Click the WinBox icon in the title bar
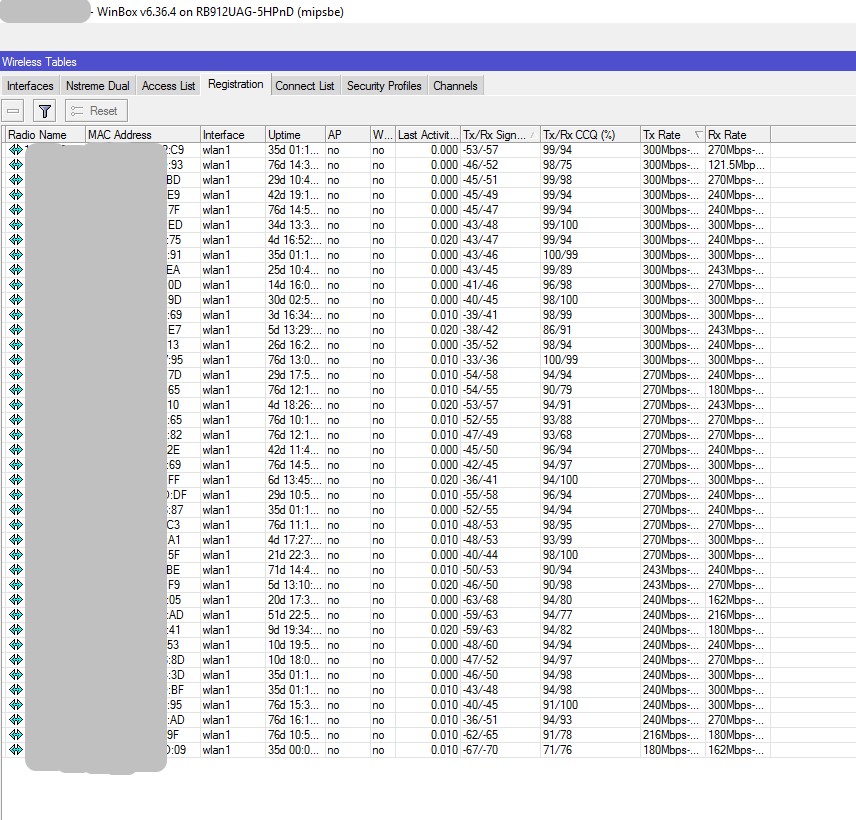This screenshot has height=820, width=856. 10,12
